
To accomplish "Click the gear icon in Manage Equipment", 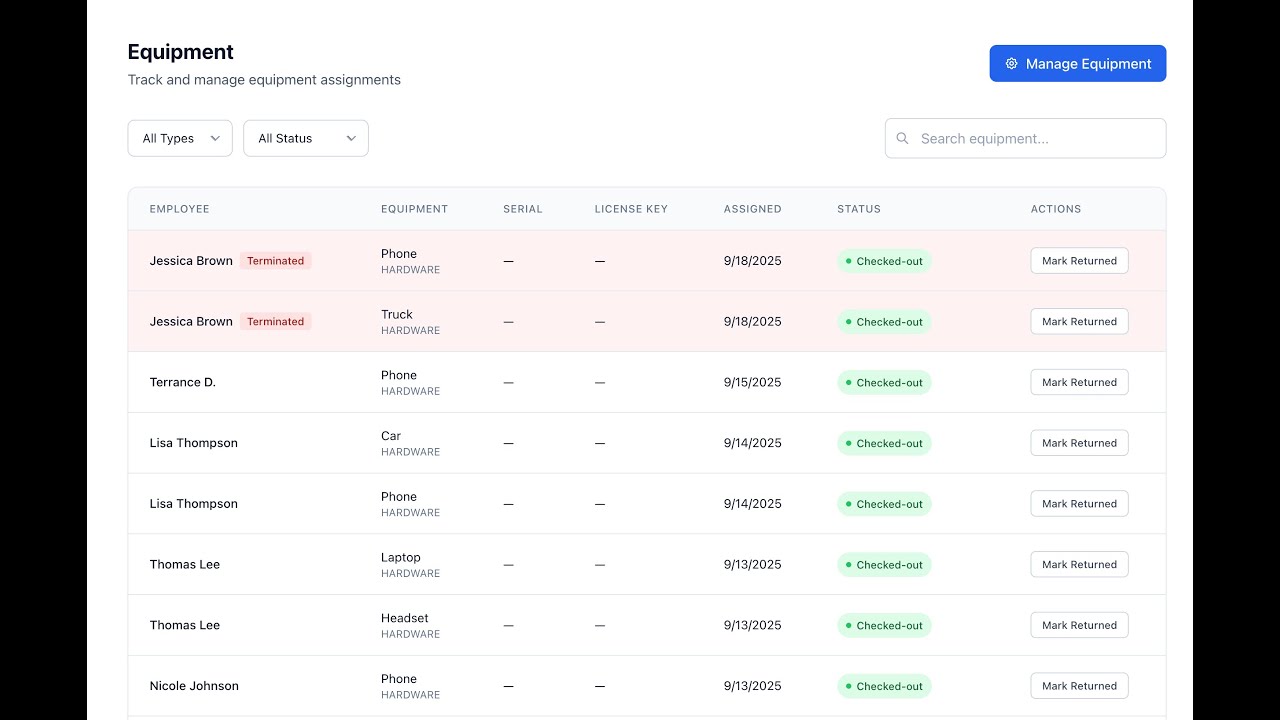I will click(x=1011, y=63).
